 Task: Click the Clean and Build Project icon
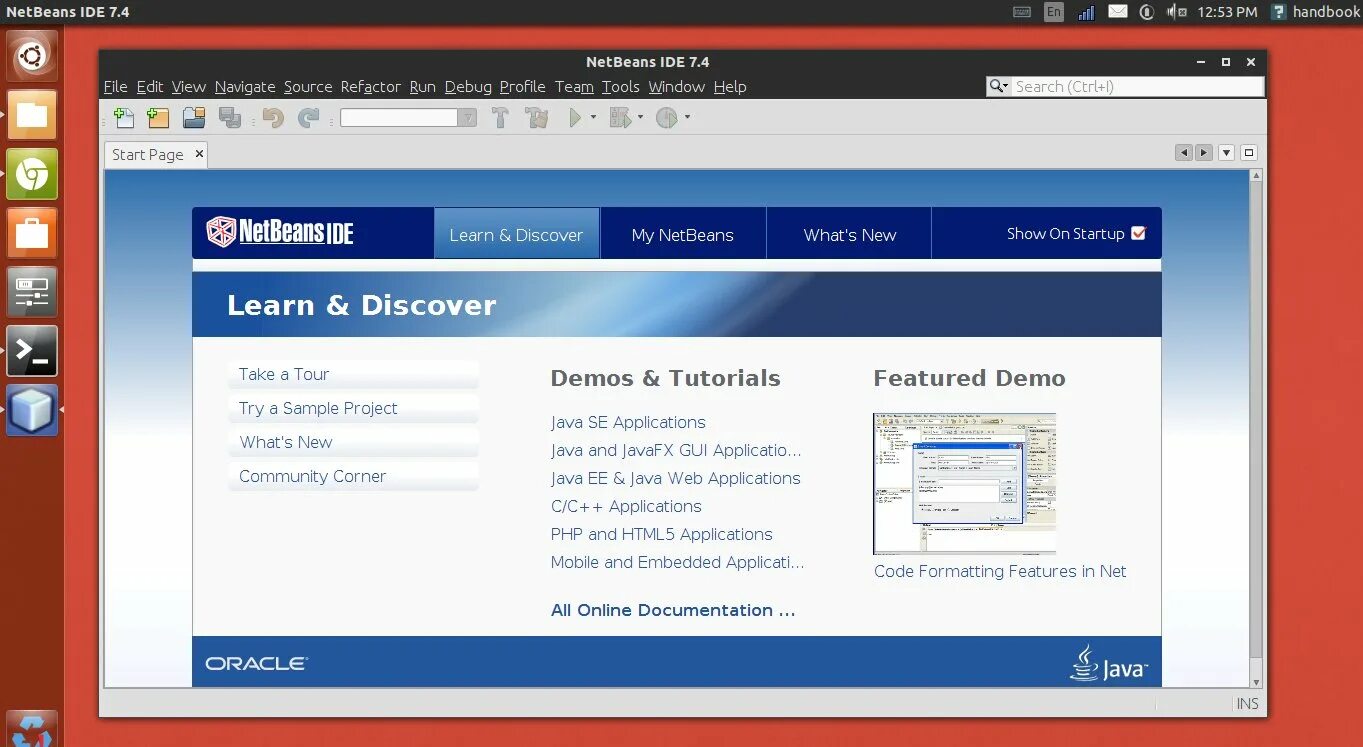(x=537, y=118)
